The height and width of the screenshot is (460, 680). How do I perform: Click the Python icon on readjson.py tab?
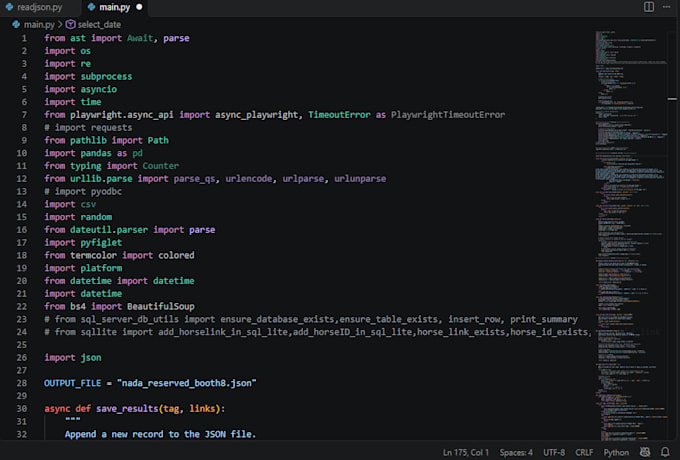tap(9, 7)
